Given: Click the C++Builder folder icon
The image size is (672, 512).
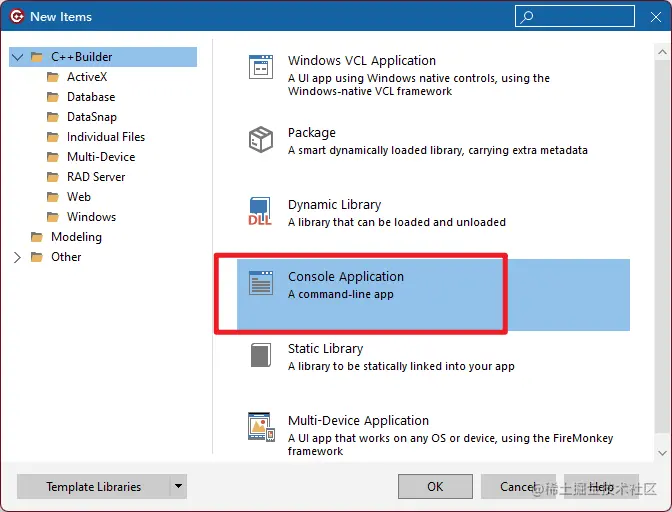Looking at the screenshot, I should tap(37, 57).
